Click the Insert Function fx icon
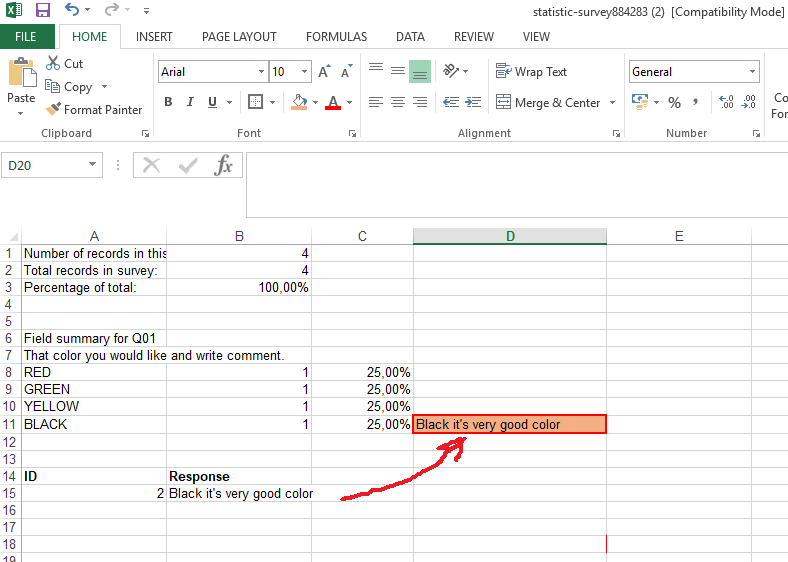Viewport: 788px width, 562px height. (224, 166)
